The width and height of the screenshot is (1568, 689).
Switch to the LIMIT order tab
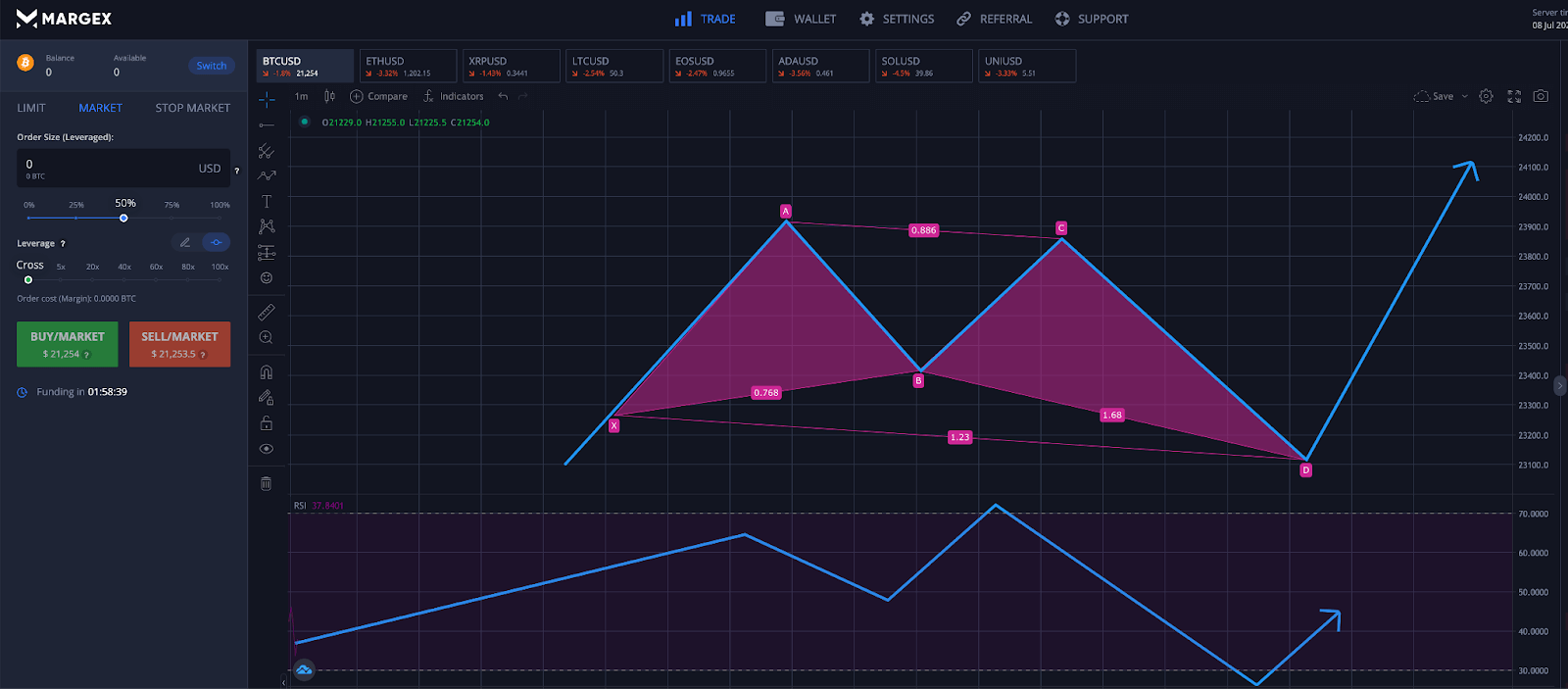tap(31, 108)
